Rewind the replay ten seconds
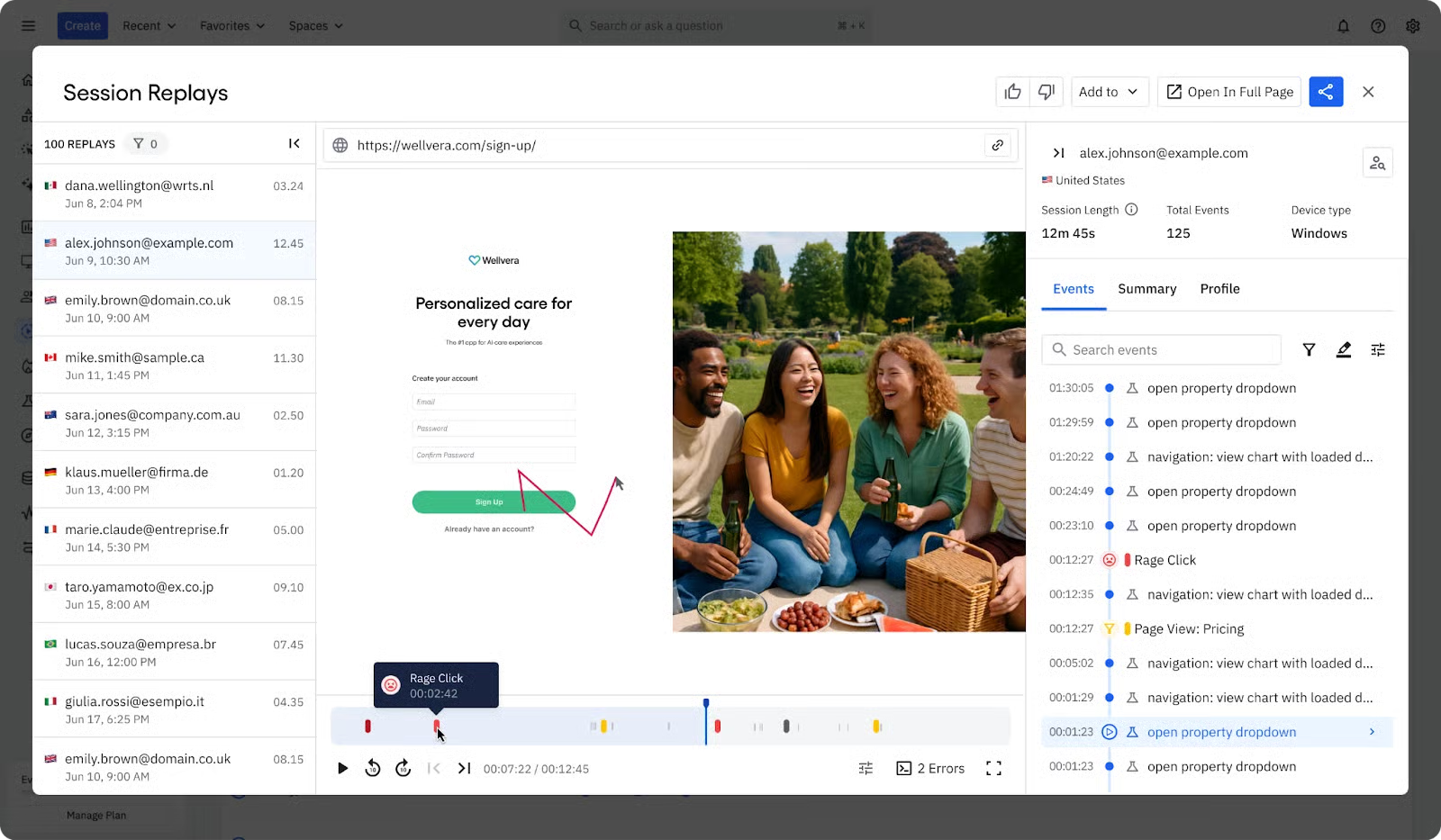 (x=373, y=769)
